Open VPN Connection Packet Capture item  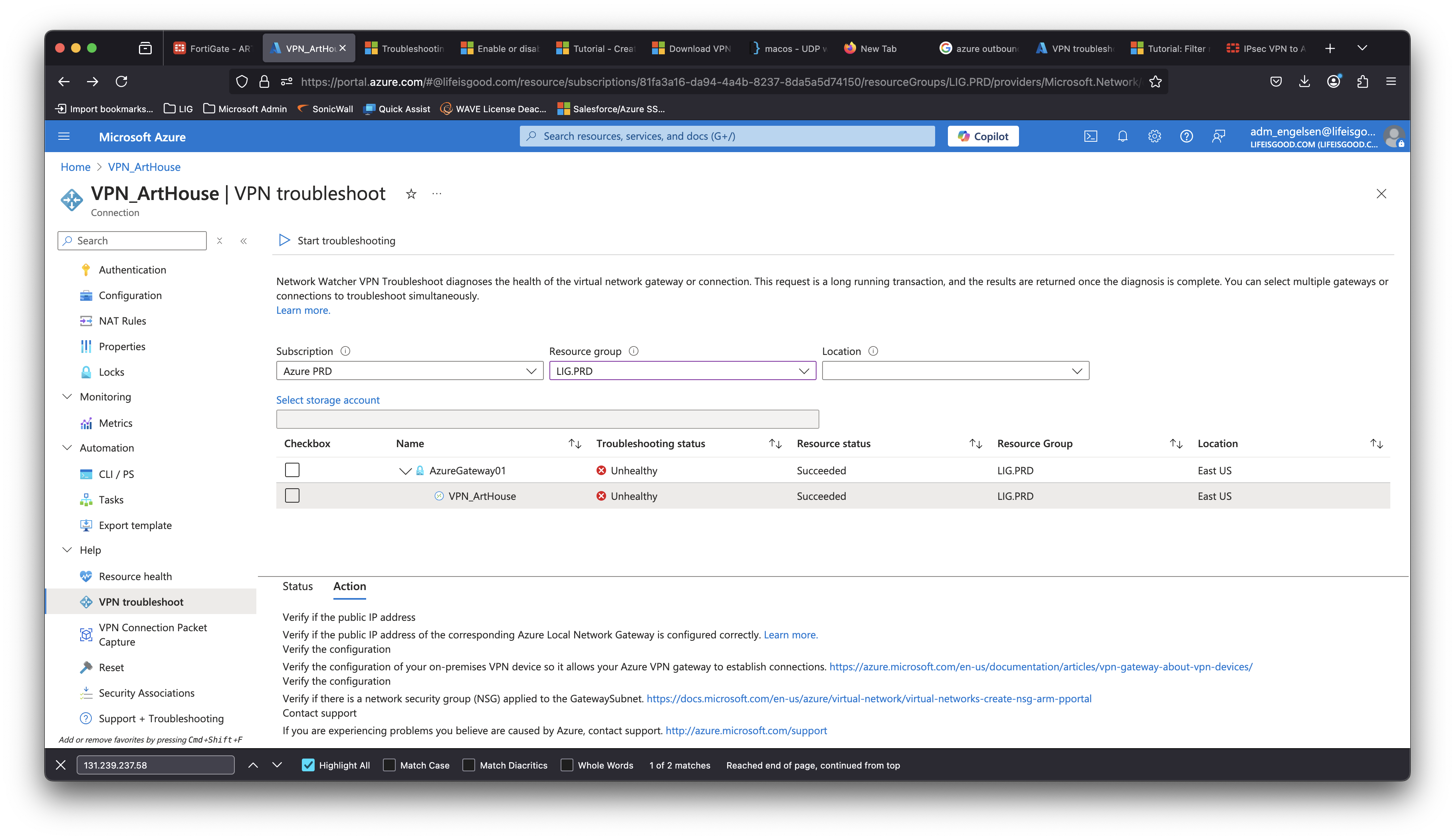tap(152, 635)
